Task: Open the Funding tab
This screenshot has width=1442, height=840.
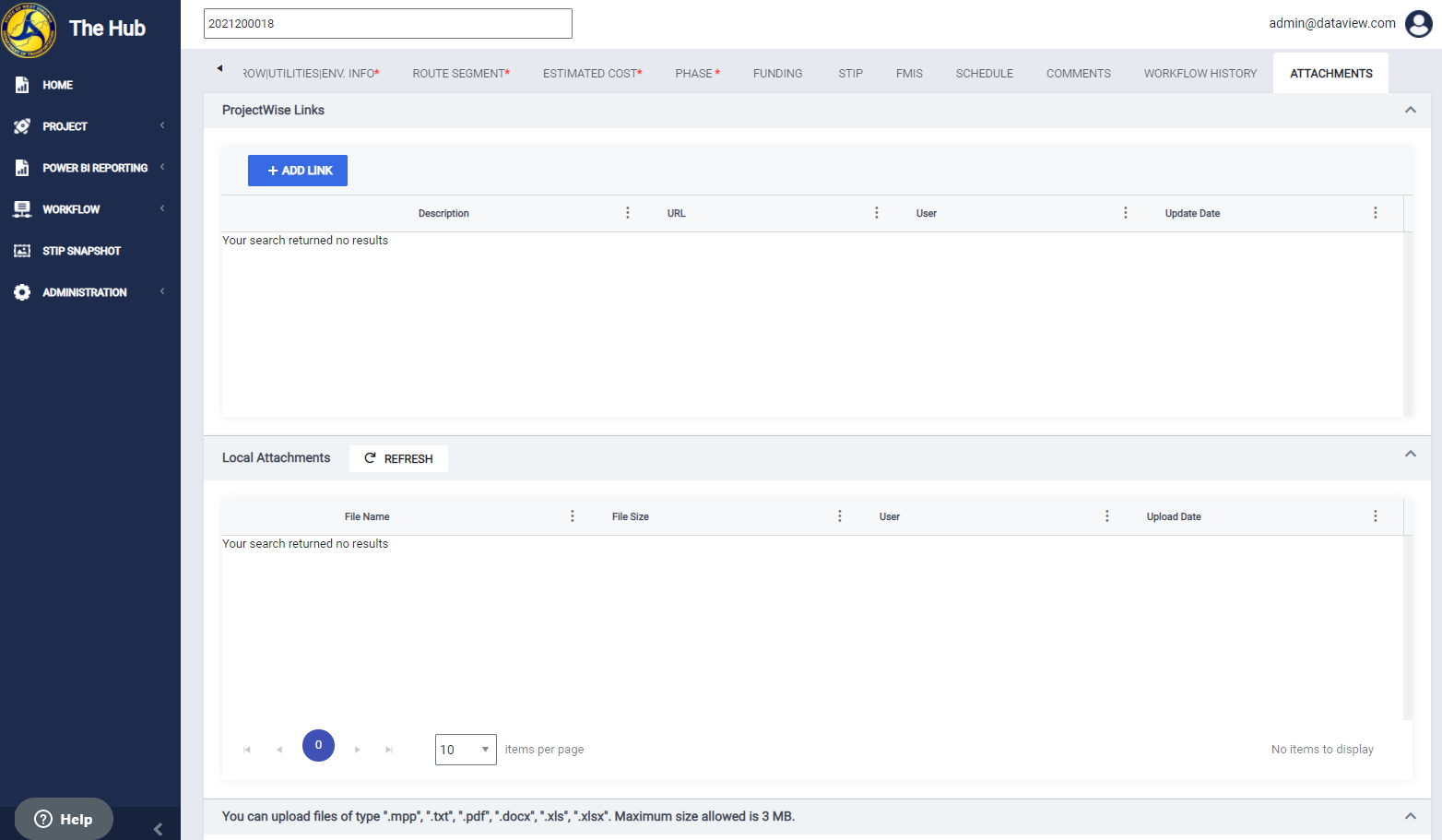Action: click(x=777, y=74)
